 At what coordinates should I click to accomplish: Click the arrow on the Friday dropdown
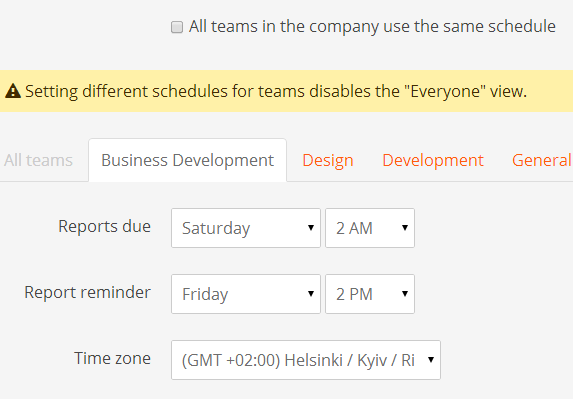[311, 293]
